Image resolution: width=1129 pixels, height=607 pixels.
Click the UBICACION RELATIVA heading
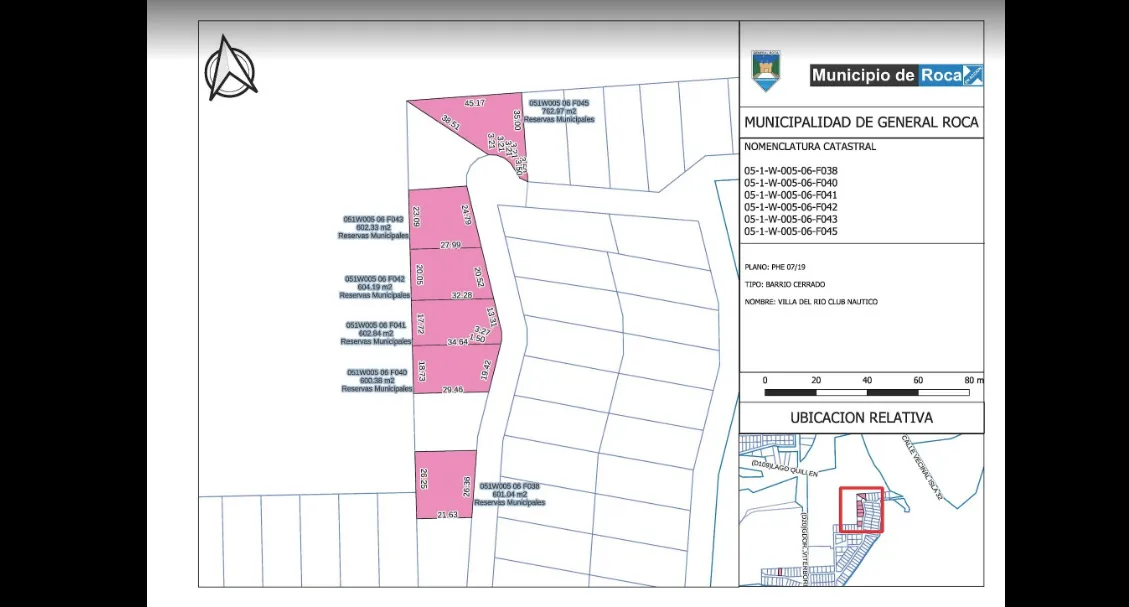tap(861, 418)
